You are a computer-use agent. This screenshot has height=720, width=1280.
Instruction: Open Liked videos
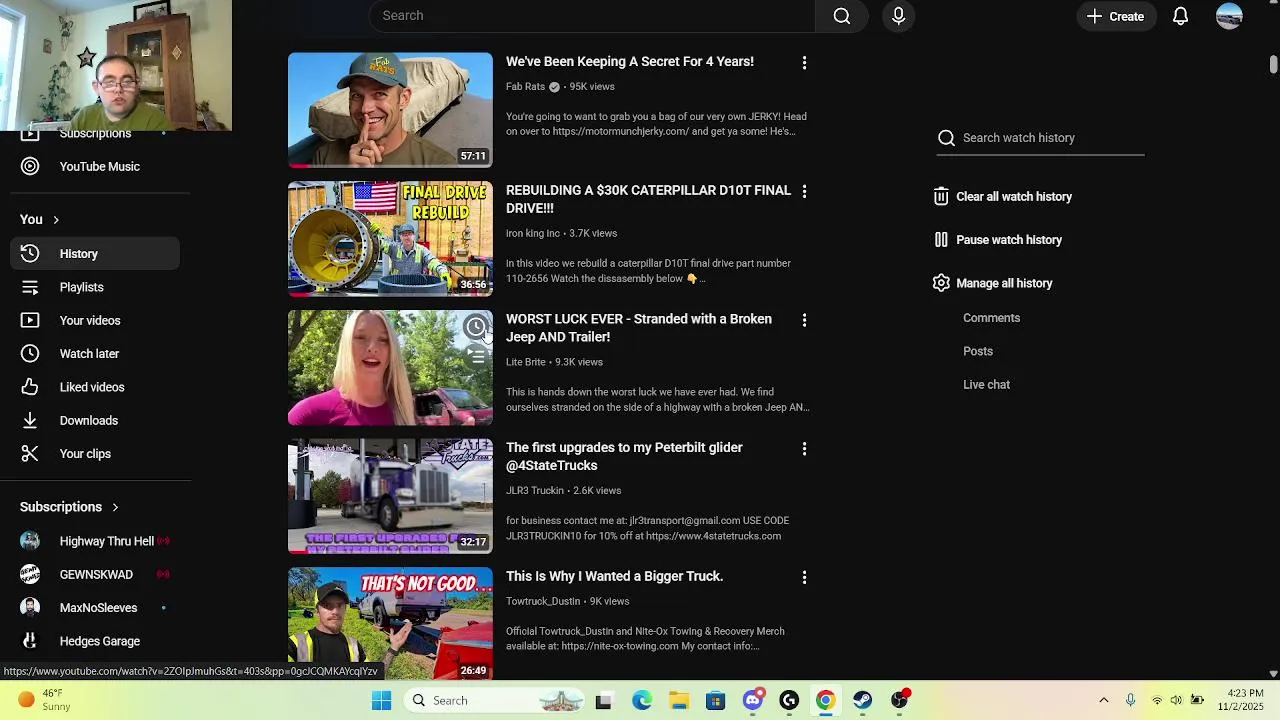(x=95, y=387)
